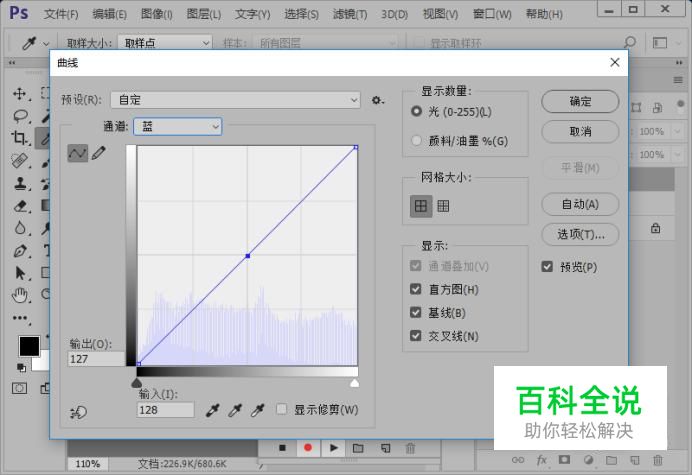Click the black foreground color swatch

click(x=29, y=347)
